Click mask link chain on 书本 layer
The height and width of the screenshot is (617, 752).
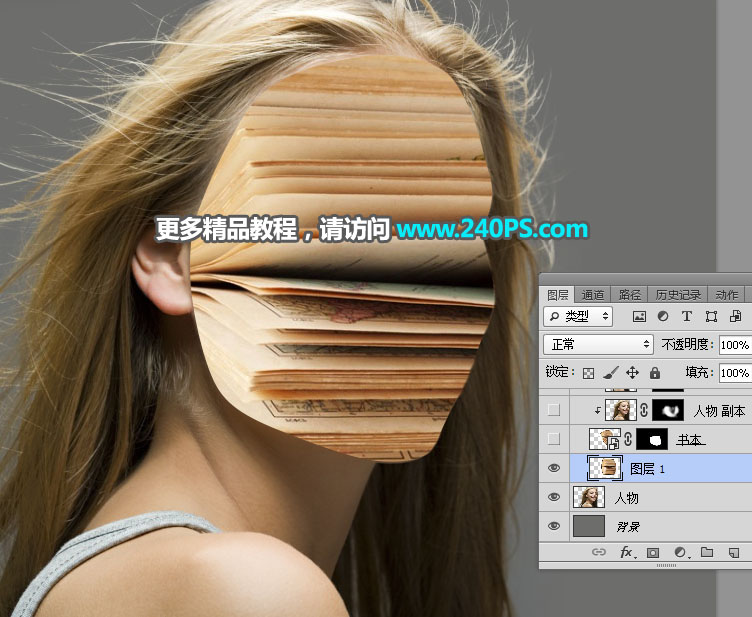click(628, 439)
